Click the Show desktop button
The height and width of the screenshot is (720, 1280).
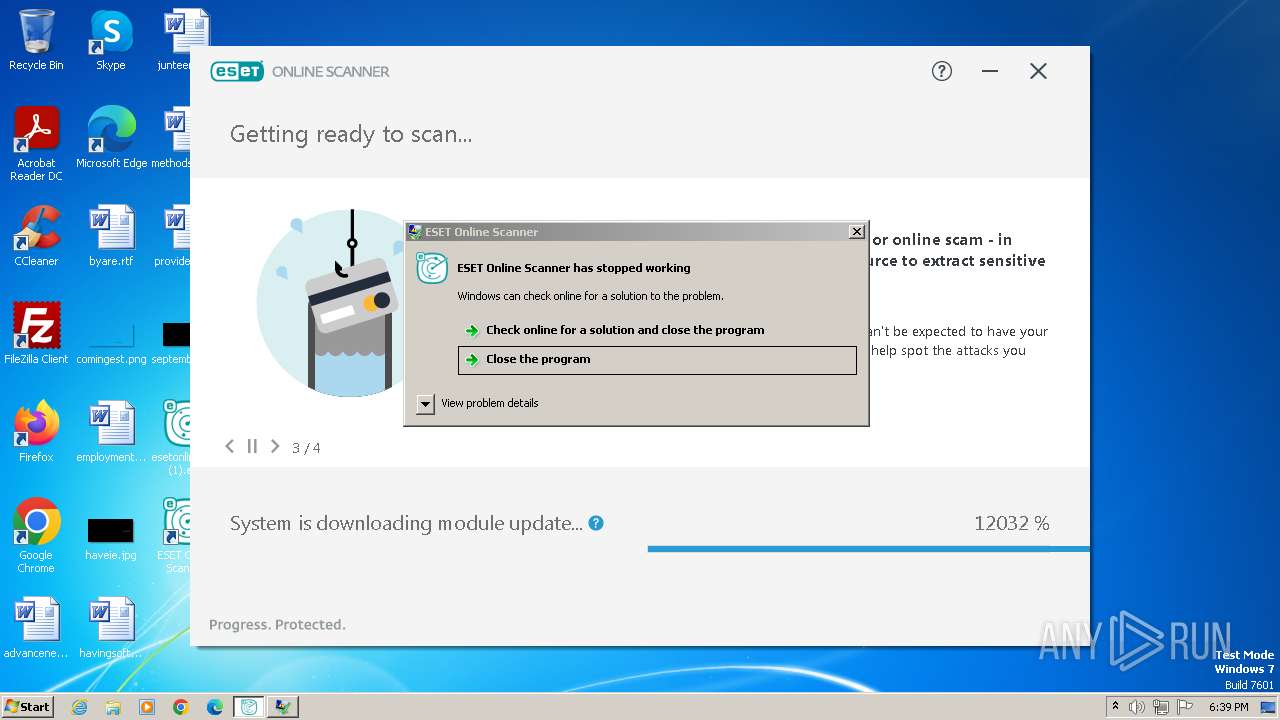pos(1269,707)
